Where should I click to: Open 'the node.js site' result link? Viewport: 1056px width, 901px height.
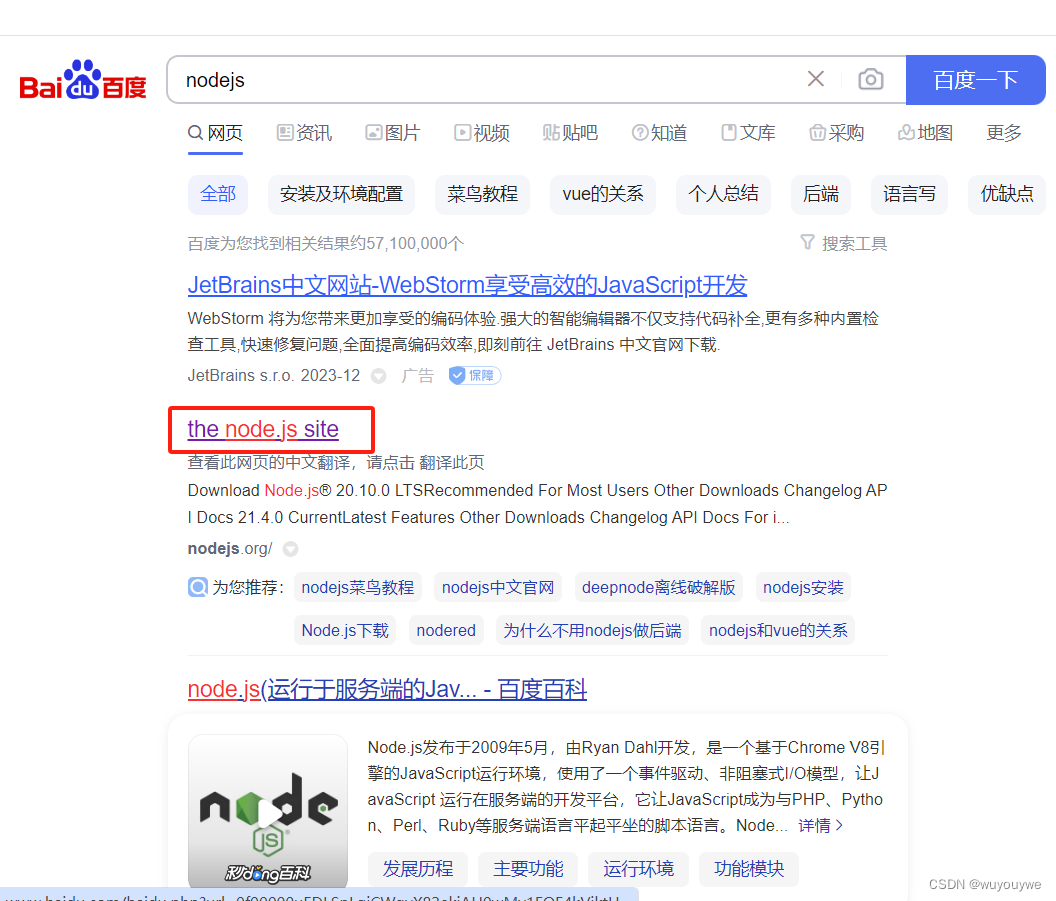click(x=263, y=429)
